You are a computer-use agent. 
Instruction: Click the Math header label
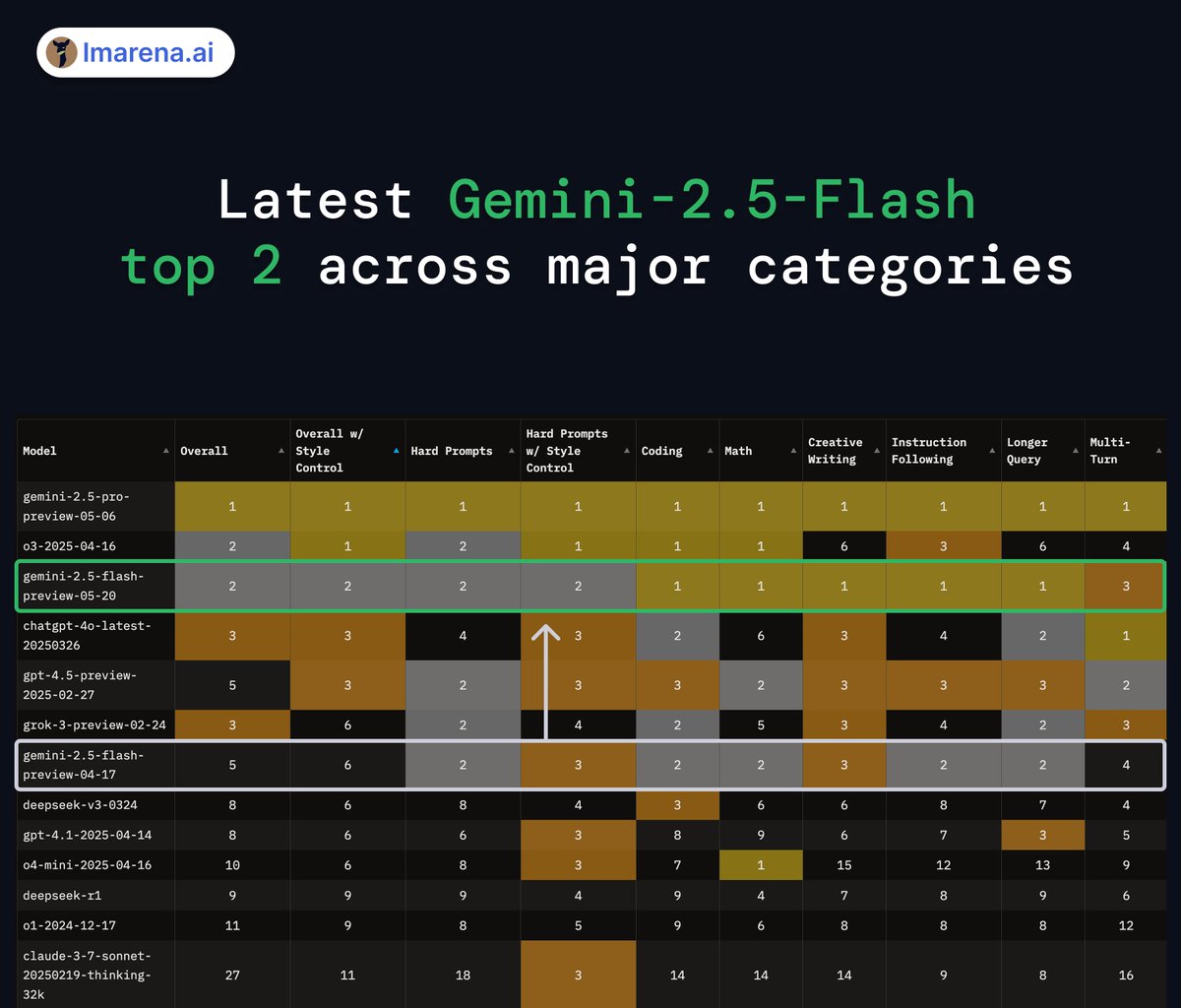738,451
